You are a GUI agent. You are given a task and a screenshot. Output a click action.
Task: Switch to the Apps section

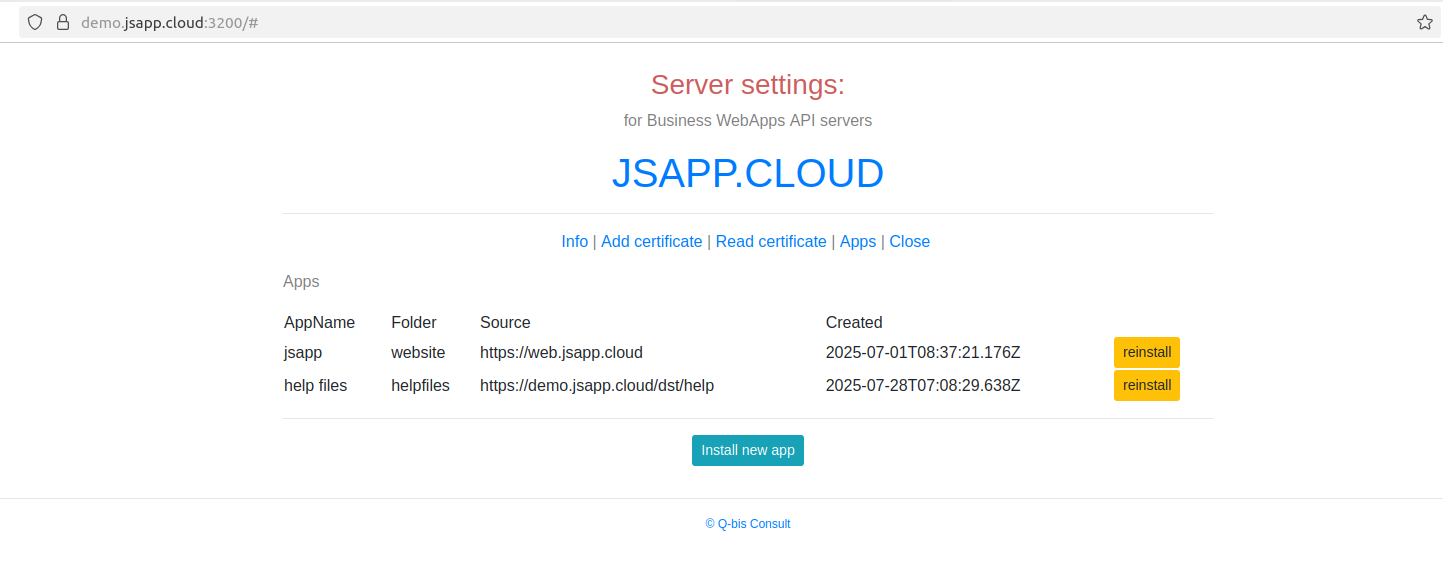[x=857, y=242]
